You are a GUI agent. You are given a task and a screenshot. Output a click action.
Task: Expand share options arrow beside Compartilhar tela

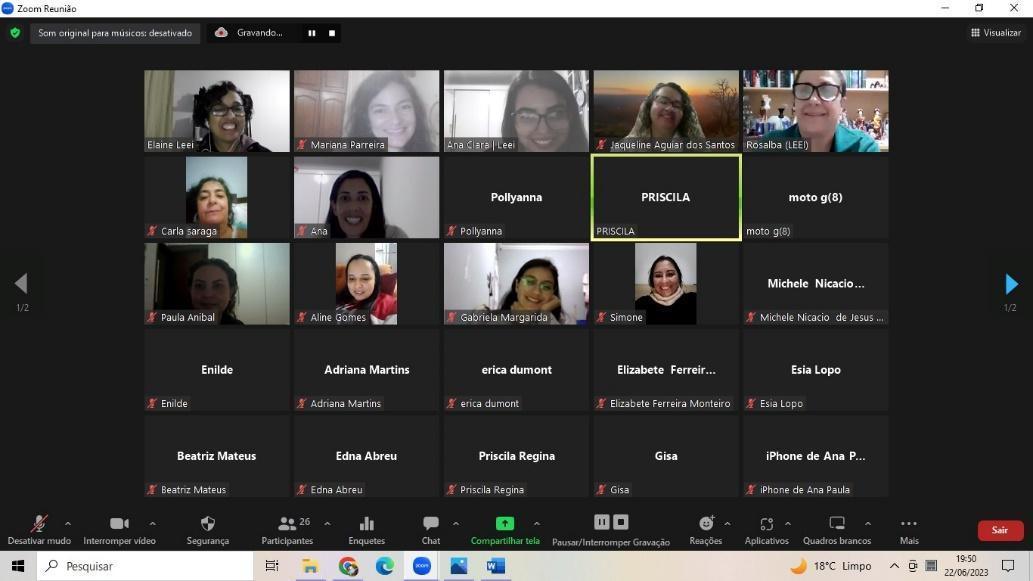tap(537, 524)
